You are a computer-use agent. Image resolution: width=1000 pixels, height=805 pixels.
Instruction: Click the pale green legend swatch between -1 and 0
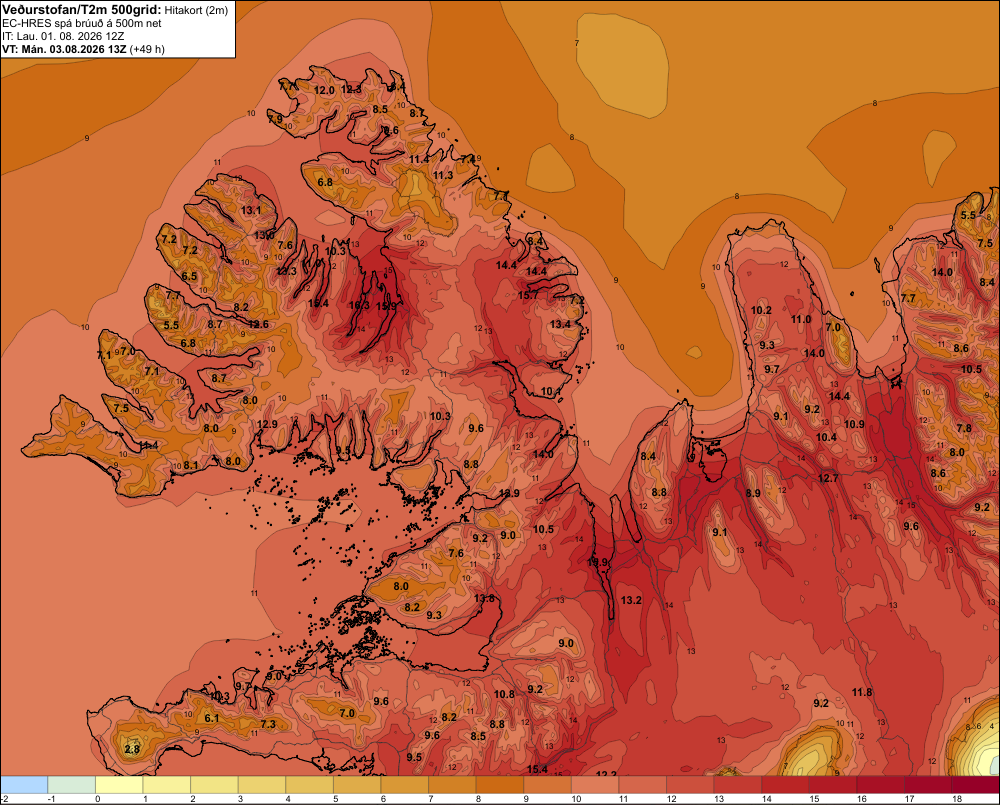pos(71,784)
